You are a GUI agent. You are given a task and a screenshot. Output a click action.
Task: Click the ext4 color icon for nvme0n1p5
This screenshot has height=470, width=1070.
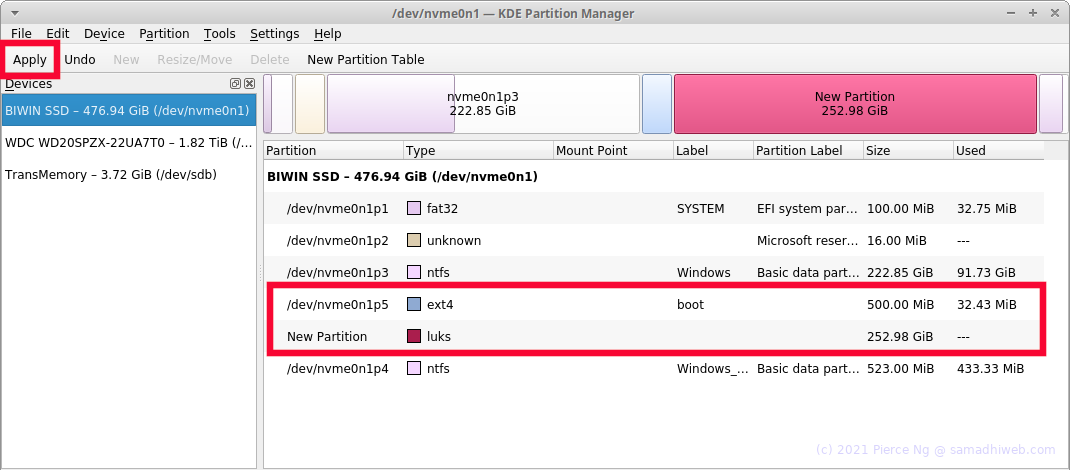pos(414,304)
